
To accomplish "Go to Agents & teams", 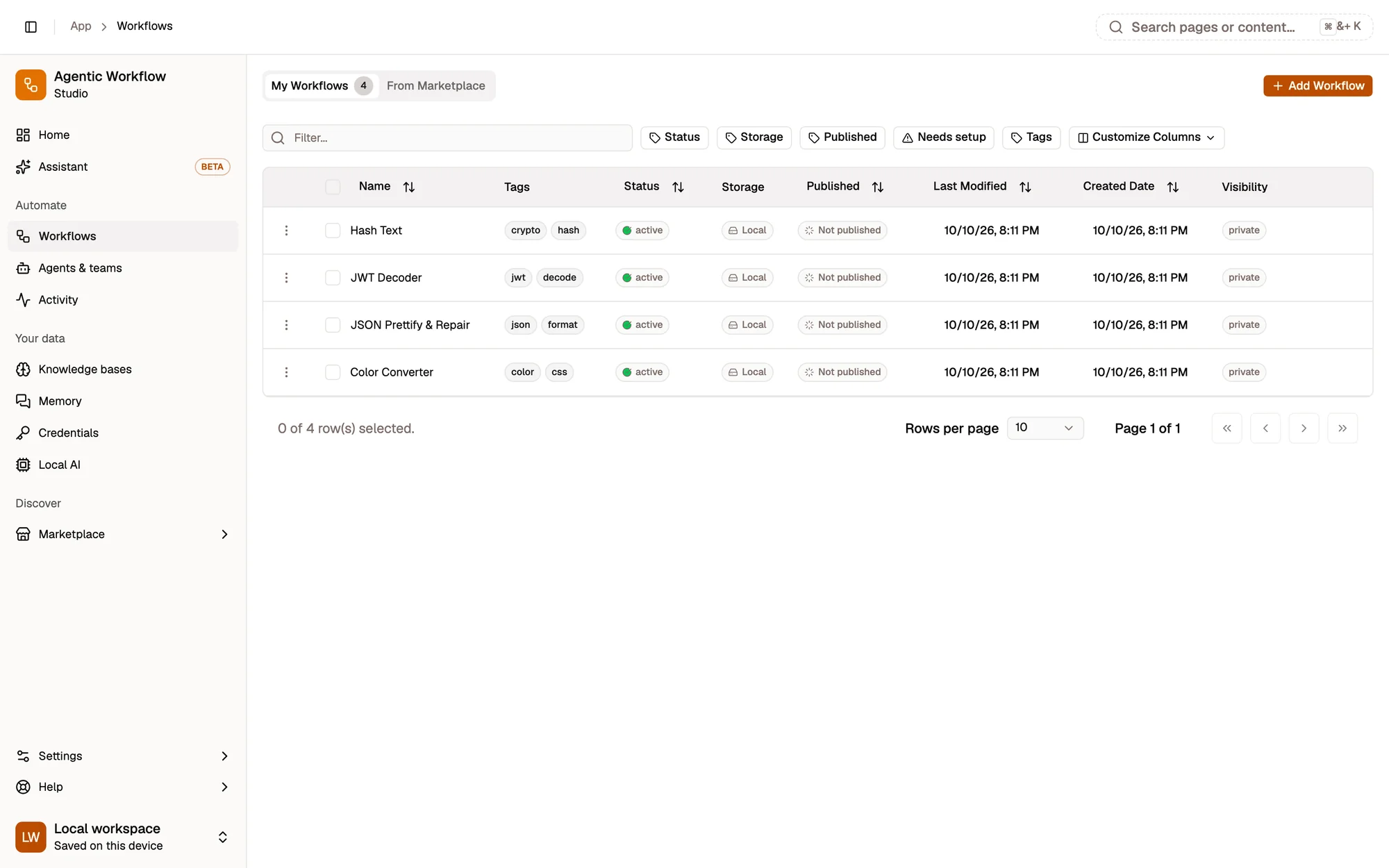I will [123, 268].
